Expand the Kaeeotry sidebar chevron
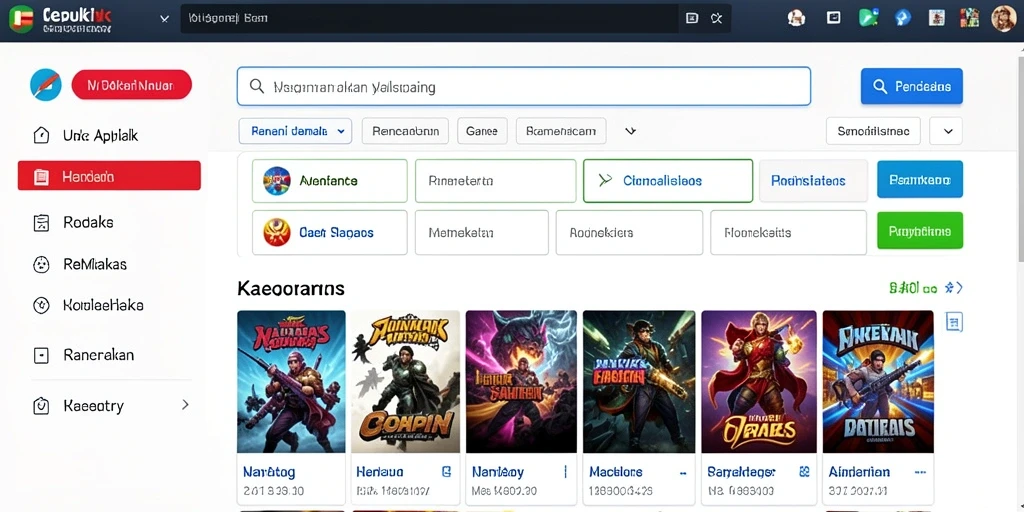This screenshot has height=512, width=1024. coord(185,405)
